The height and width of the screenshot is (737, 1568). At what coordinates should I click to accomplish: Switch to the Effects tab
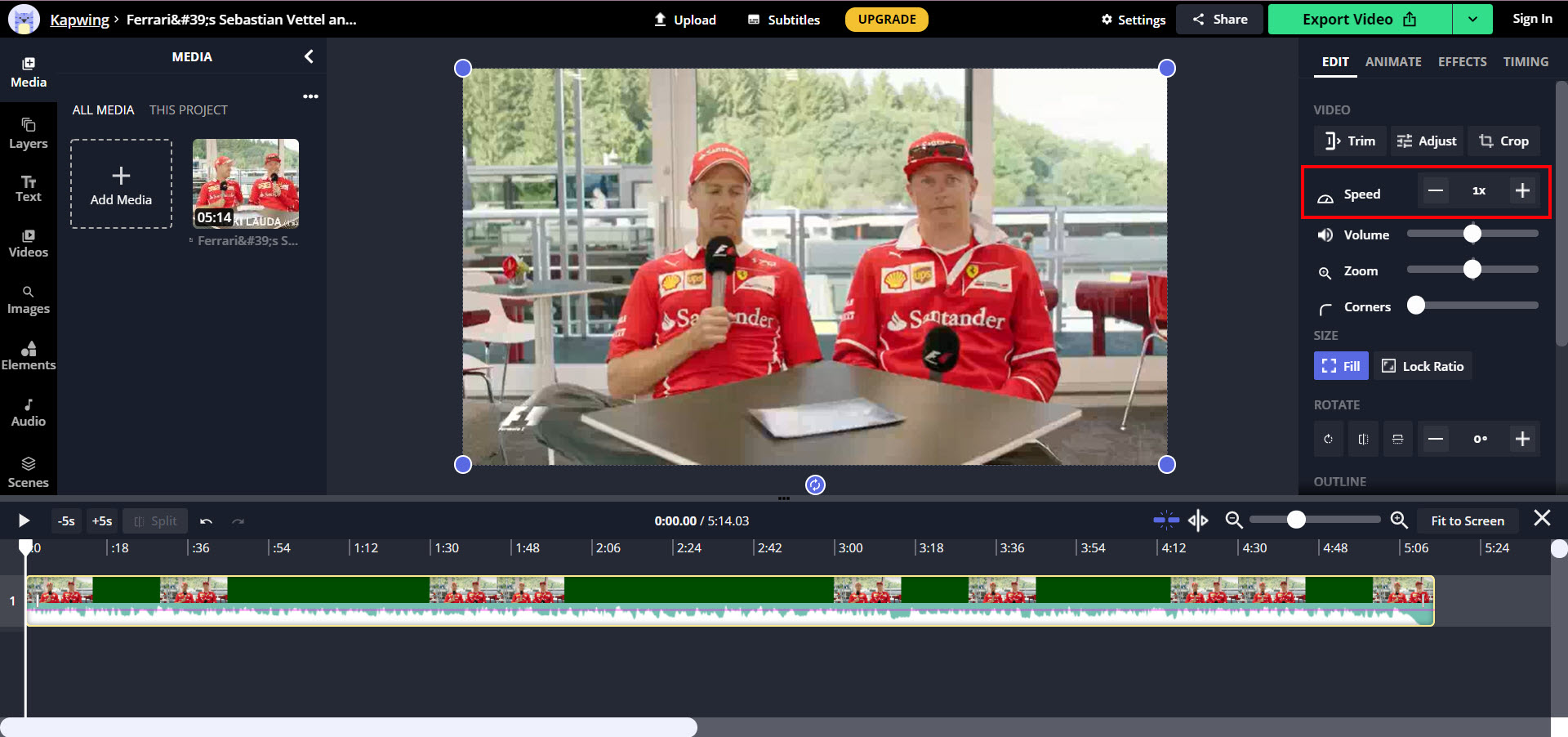[x=1462, y=61]
